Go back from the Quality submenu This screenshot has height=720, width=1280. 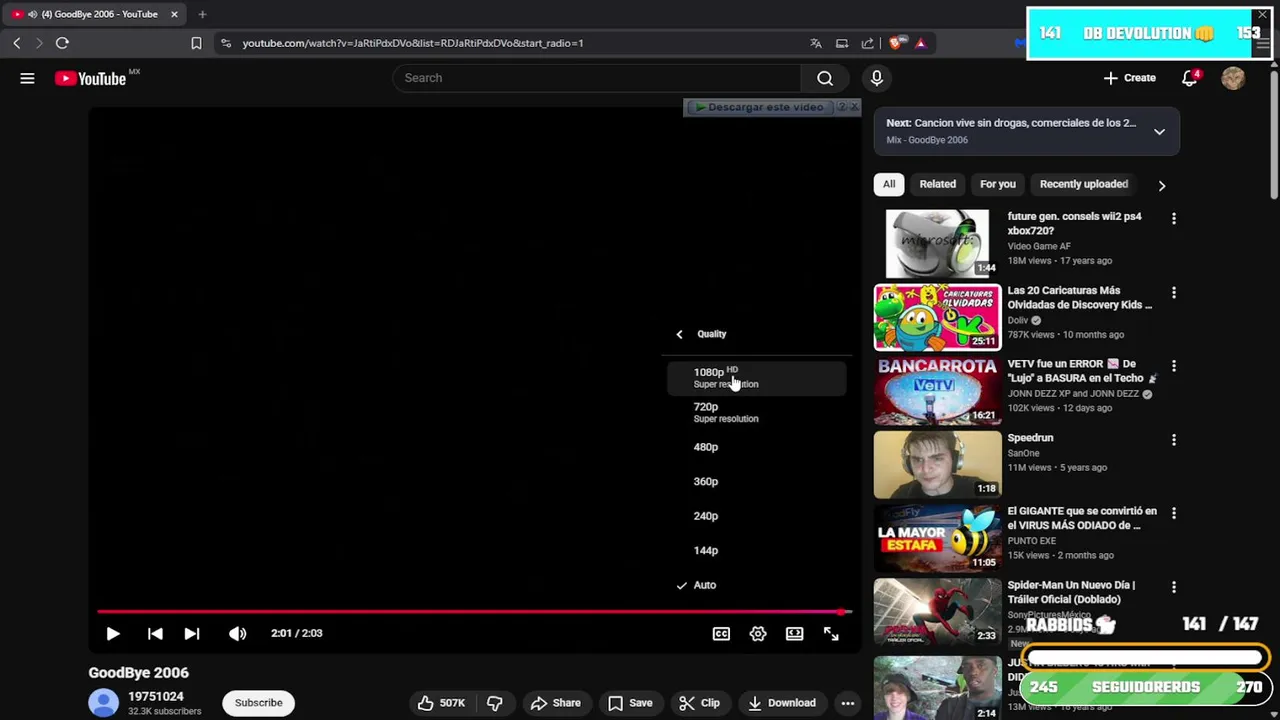tap(679, 334)
